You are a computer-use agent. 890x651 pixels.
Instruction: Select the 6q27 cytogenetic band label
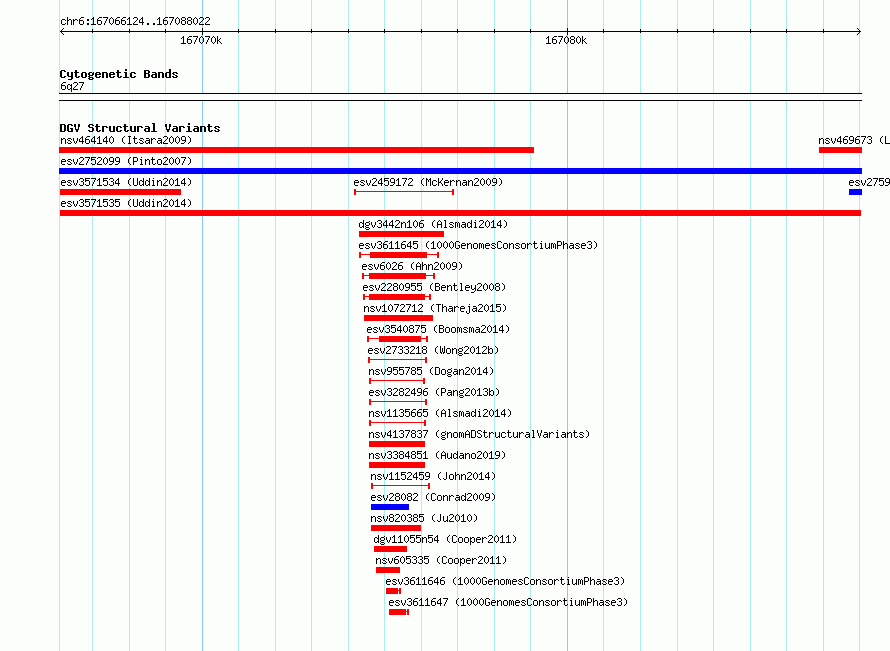tap(72, 86)
